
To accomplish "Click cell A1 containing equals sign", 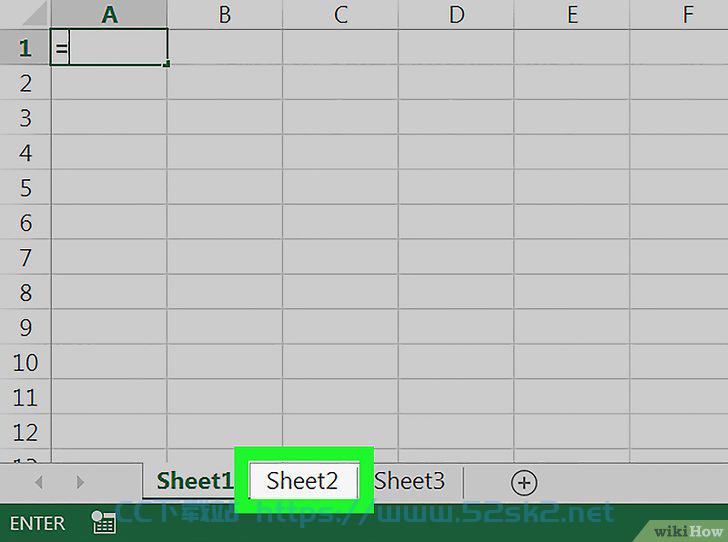I will coord(109,47).
